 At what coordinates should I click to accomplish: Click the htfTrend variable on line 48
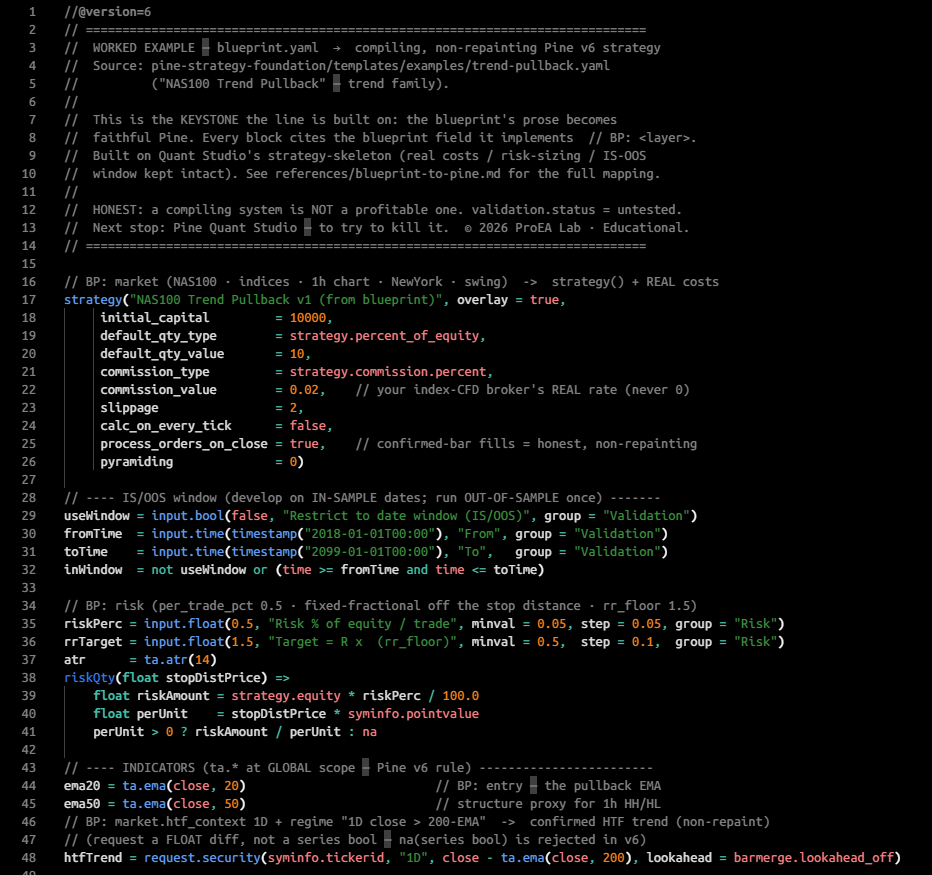click(93, 858)
